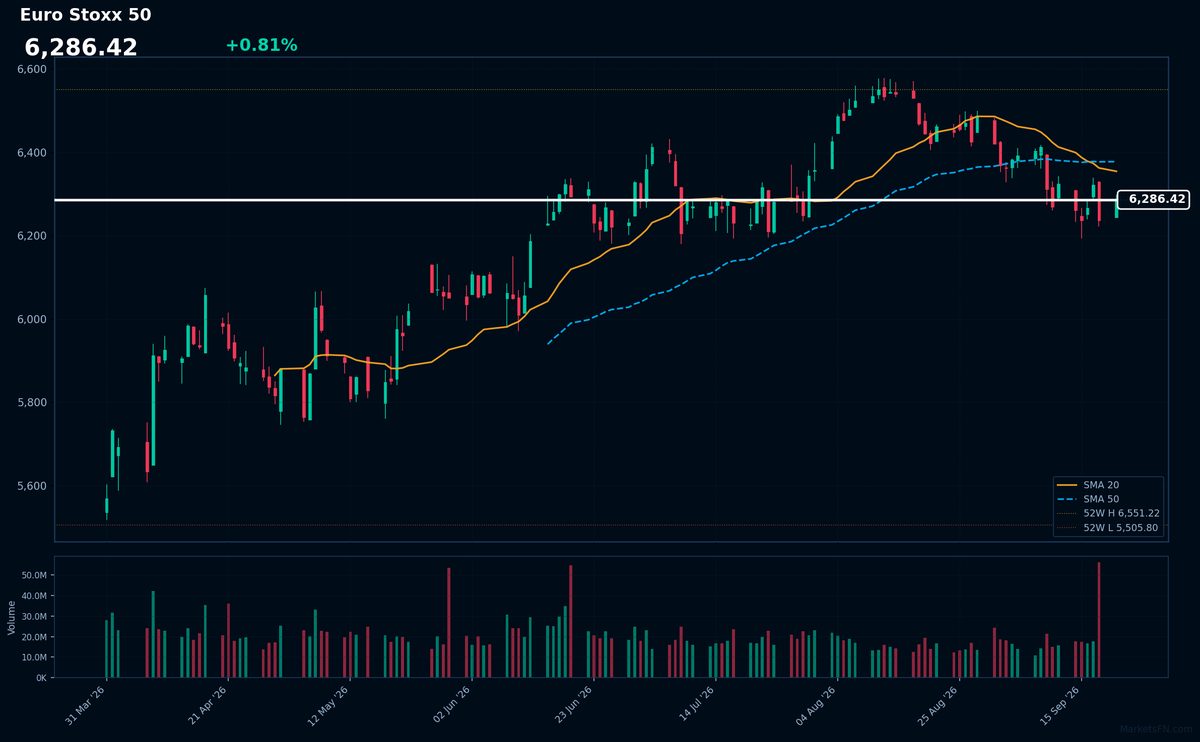This screenshot has width=1200, height=742.
Task: Click the 6,000 price axis label
Action: (32, 320)
